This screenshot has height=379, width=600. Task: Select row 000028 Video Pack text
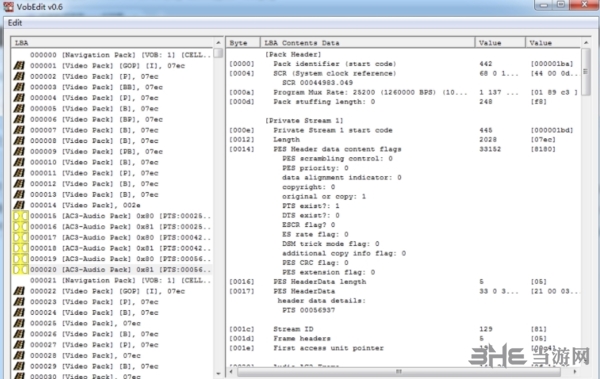tap(85, 356)
